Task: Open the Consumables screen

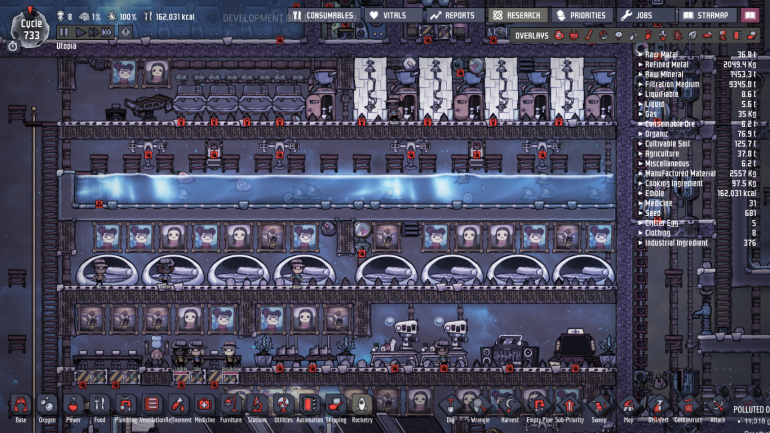Action: (x=324, y=15)
